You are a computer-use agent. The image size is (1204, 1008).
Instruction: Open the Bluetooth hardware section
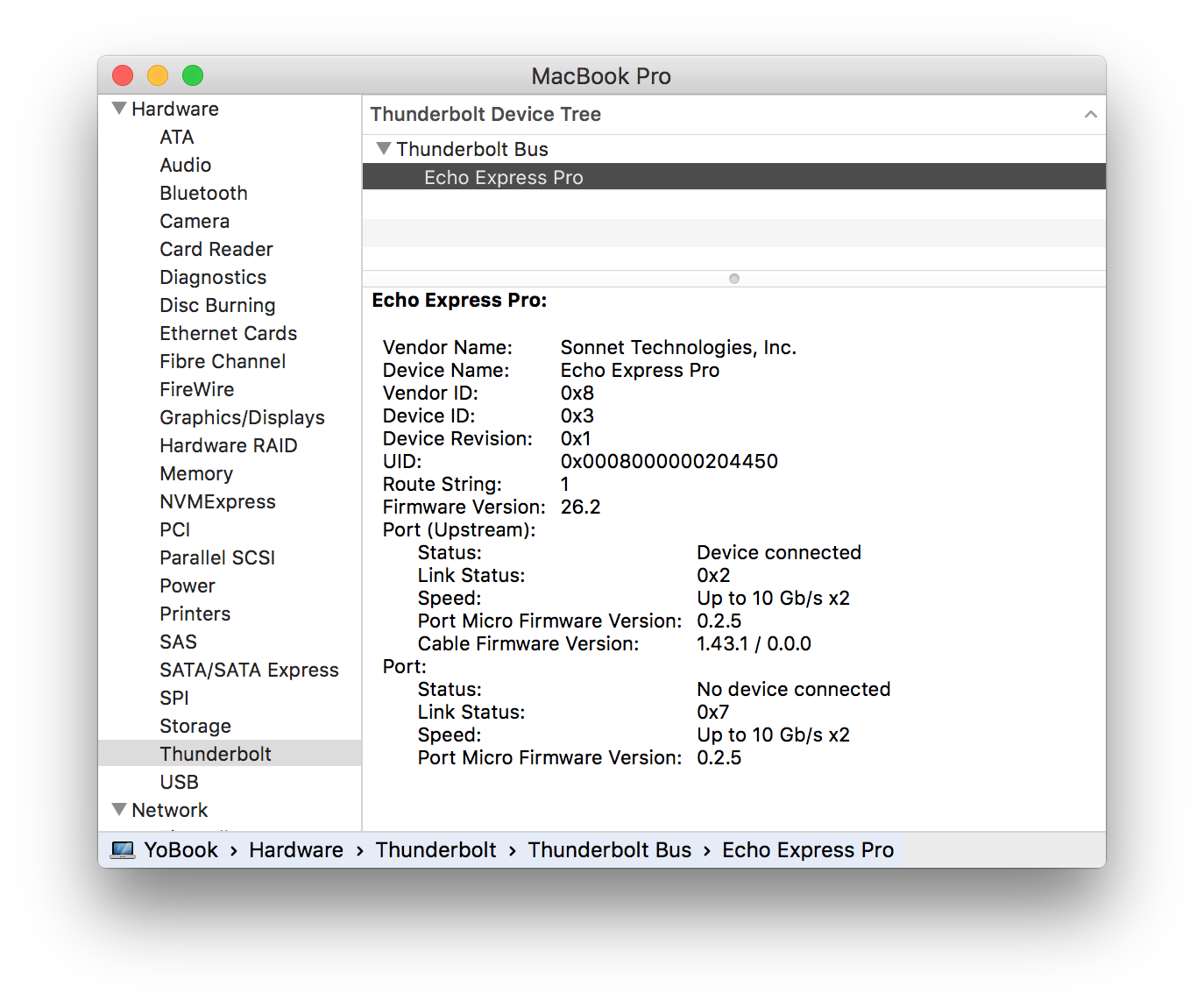[203, 193]
